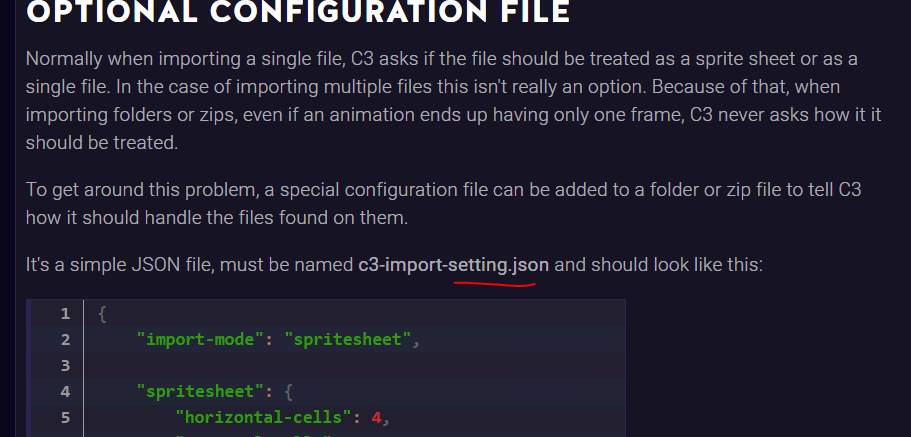
Task: Click line number 1 in the code gutter
Action: [65, 314]
